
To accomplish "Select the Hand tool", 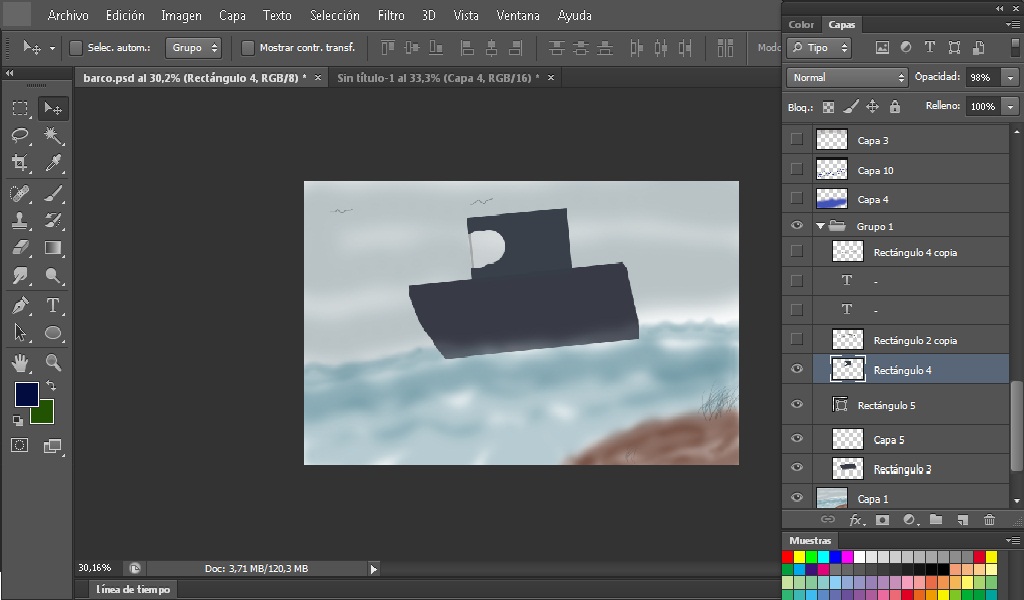I will [x=20, y=362].
